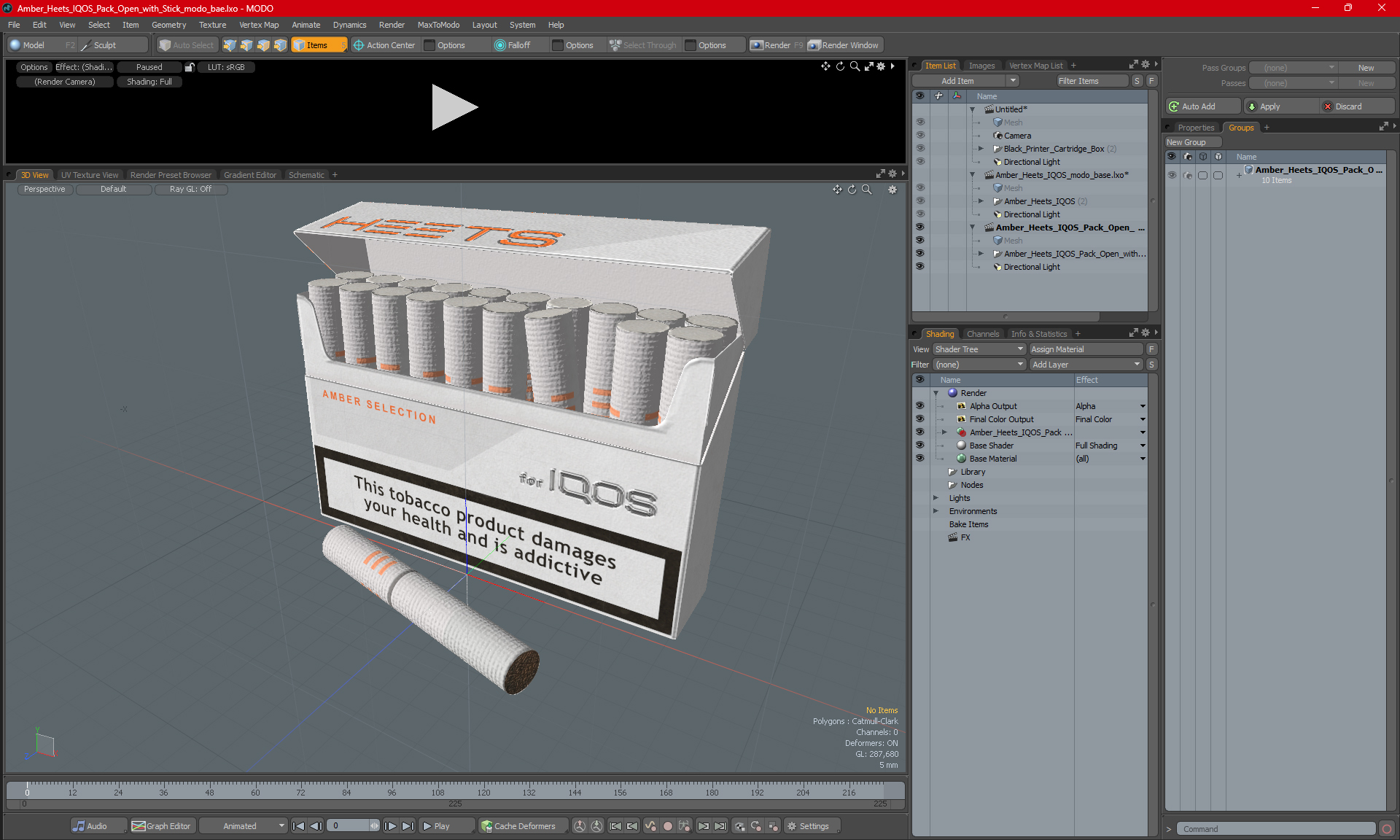Screen dimensions: 1400x840
Task: Go to first frame button
Action: point(298,826)
